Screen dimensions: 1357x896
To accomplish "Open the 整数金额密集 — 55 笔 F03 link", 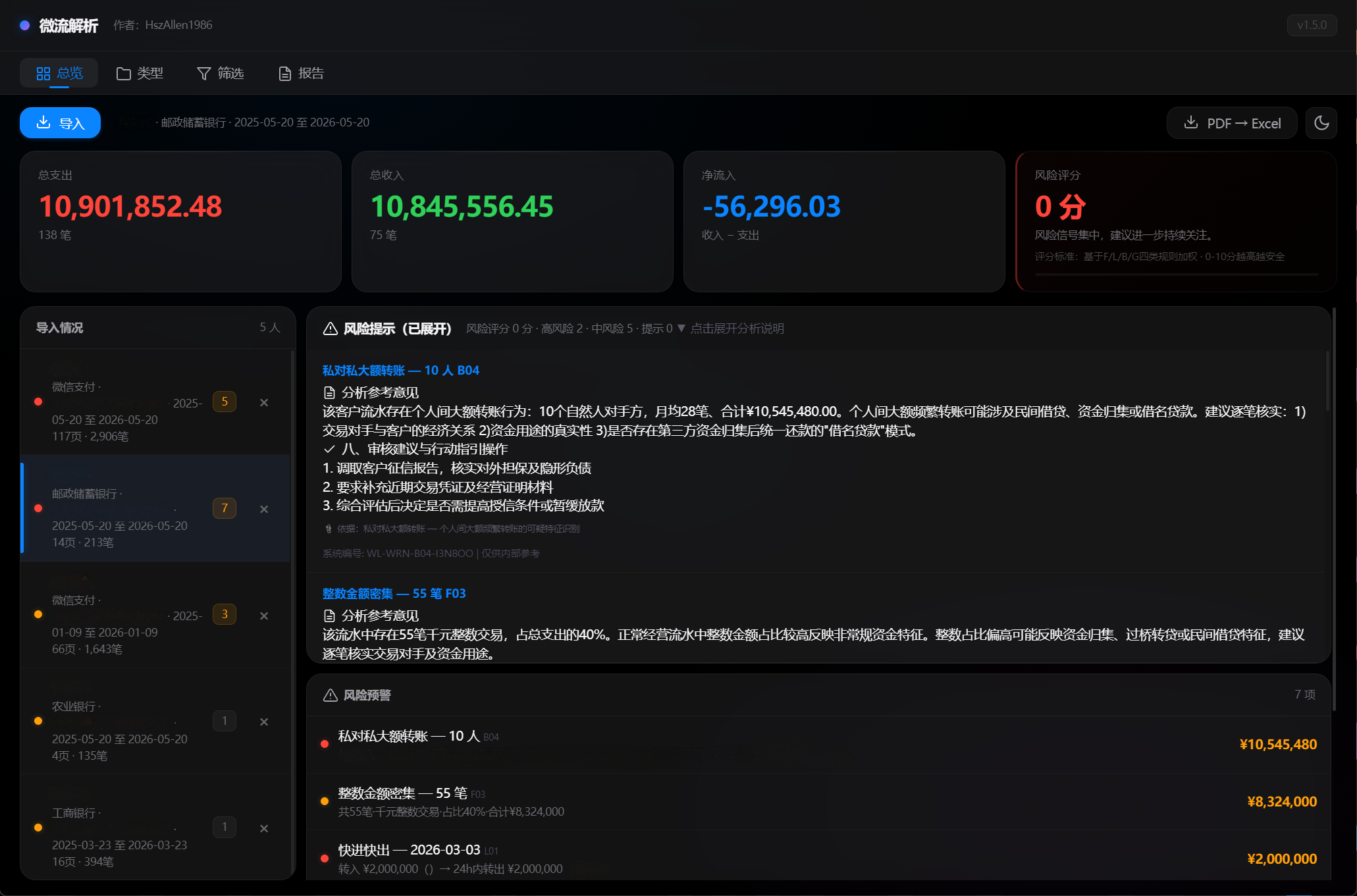I will [x=394, y=593].
